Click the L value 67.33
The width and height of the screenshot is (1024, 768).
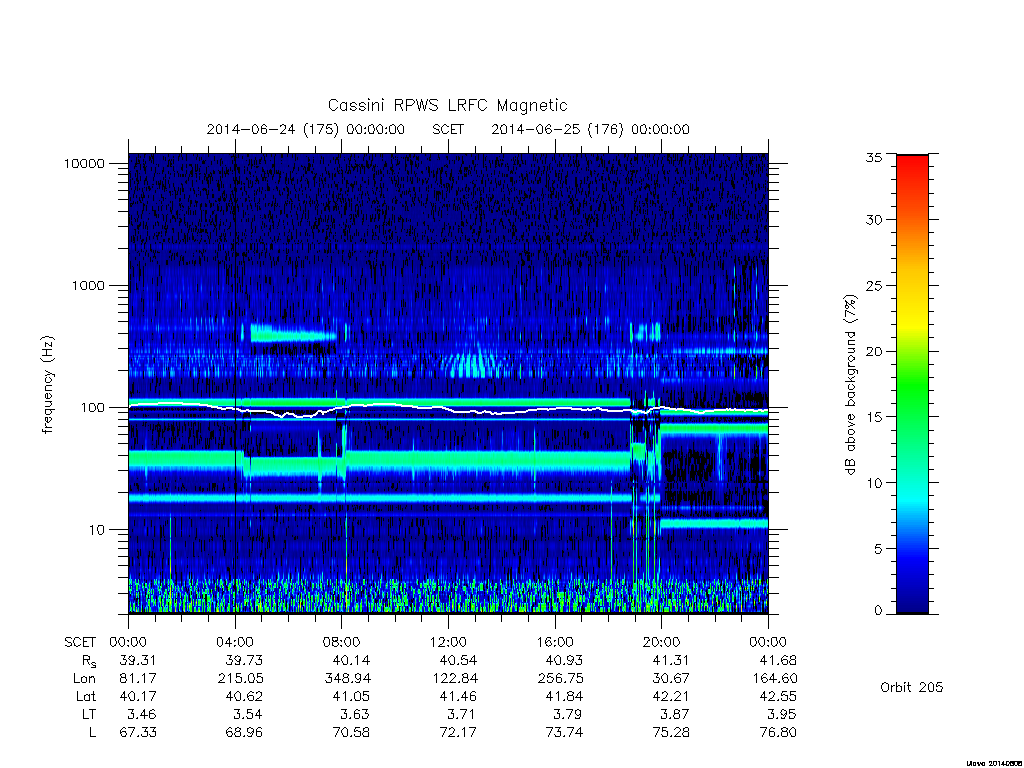click(x=138, y=733)
